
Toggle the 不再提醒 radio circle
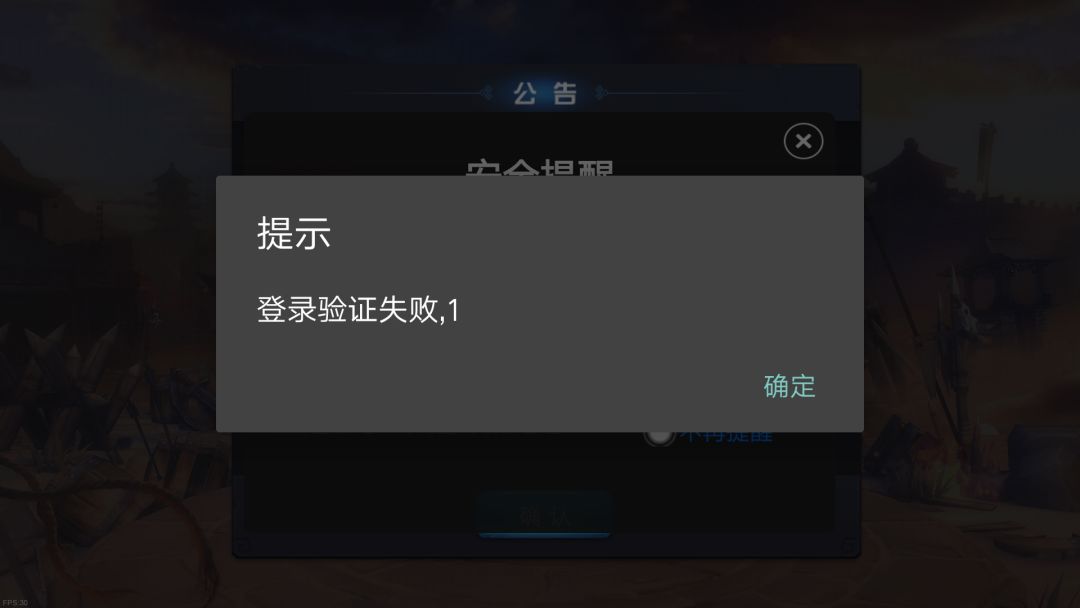[658, 437]
